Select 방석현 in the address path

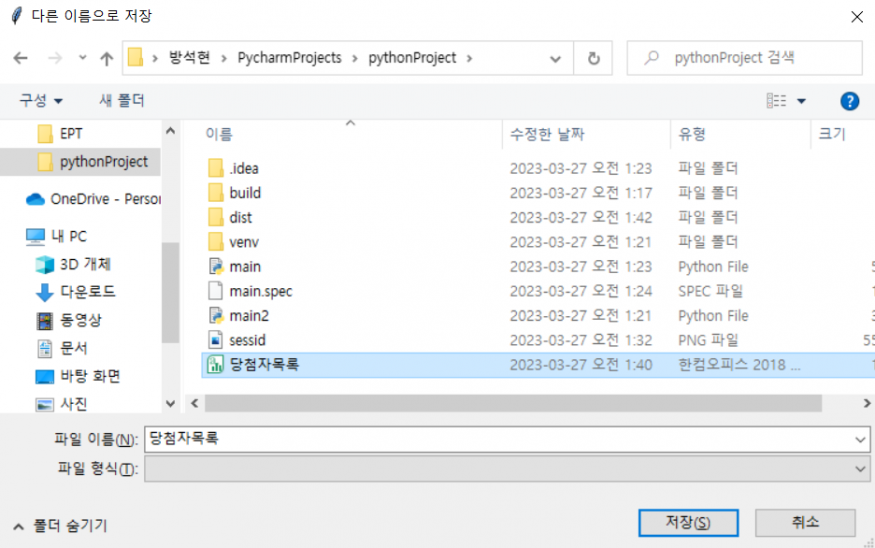pyautogui.click(x=190, y=57)
